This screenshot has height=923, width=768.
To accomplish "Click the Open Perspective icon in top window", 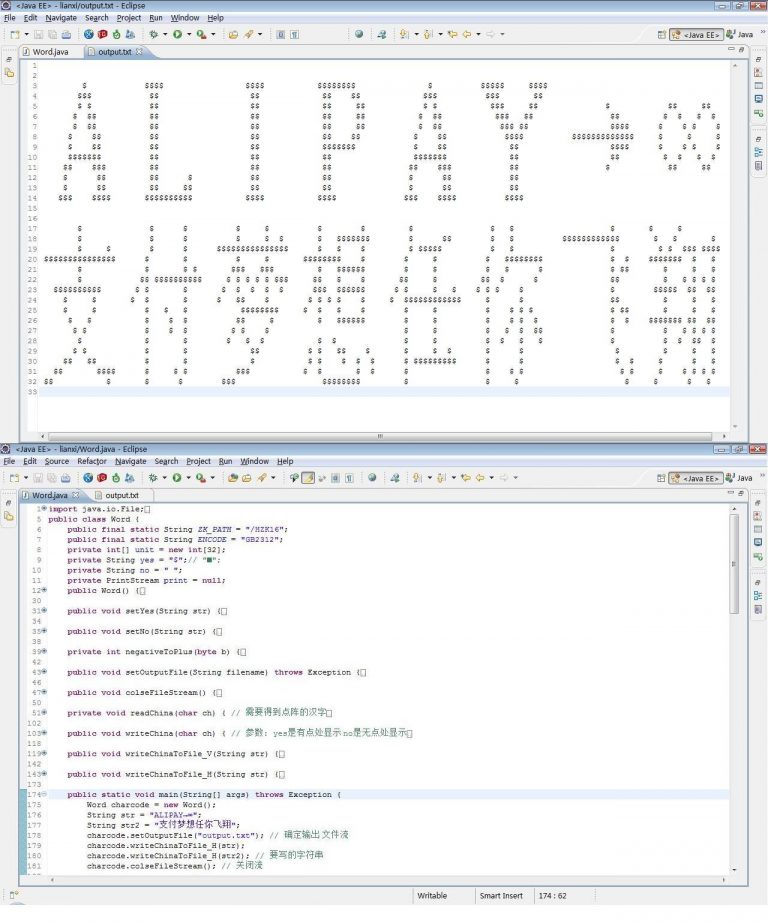I will tap(661, 34).
